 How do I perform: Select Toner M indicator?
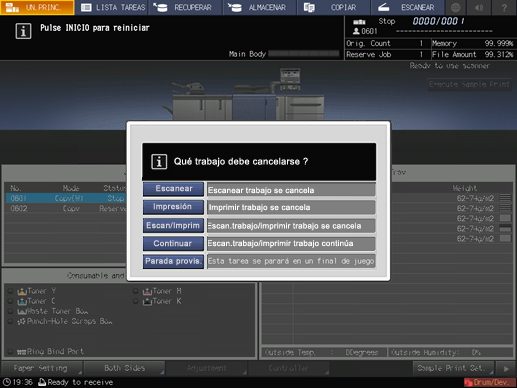coord(135,291)
